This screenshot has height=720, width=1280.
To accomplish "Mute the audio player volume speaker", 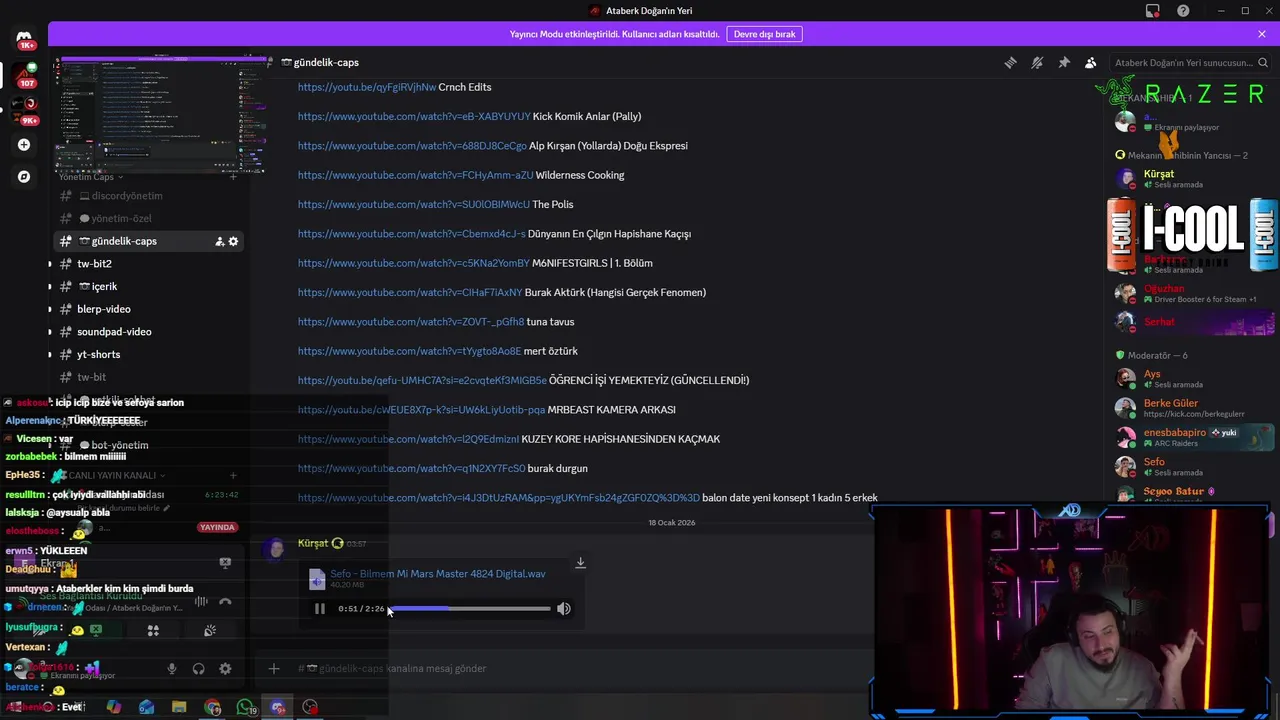I will point(564,608).
